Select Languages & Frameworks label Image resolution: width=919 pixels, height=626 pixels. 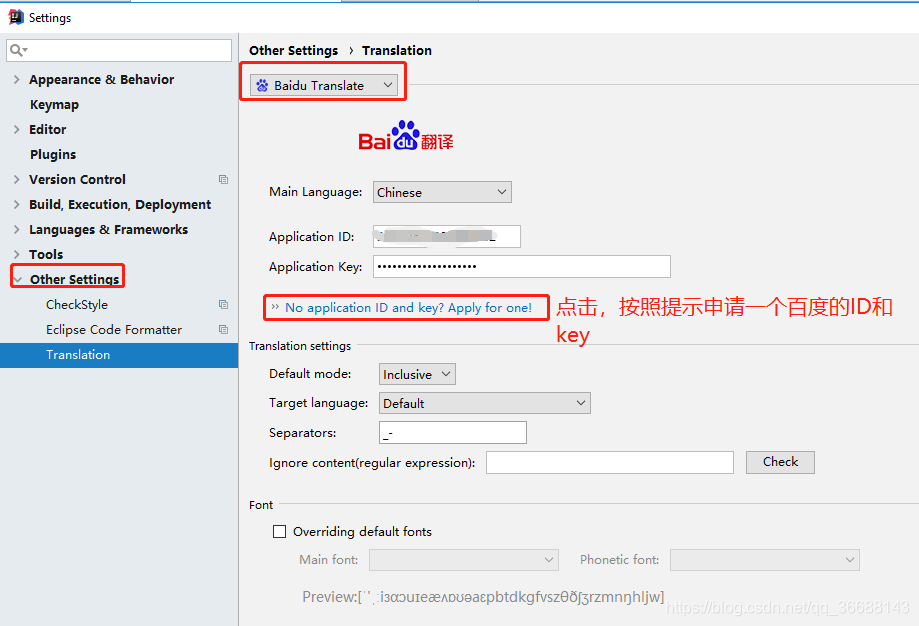[x=108, y=229]
